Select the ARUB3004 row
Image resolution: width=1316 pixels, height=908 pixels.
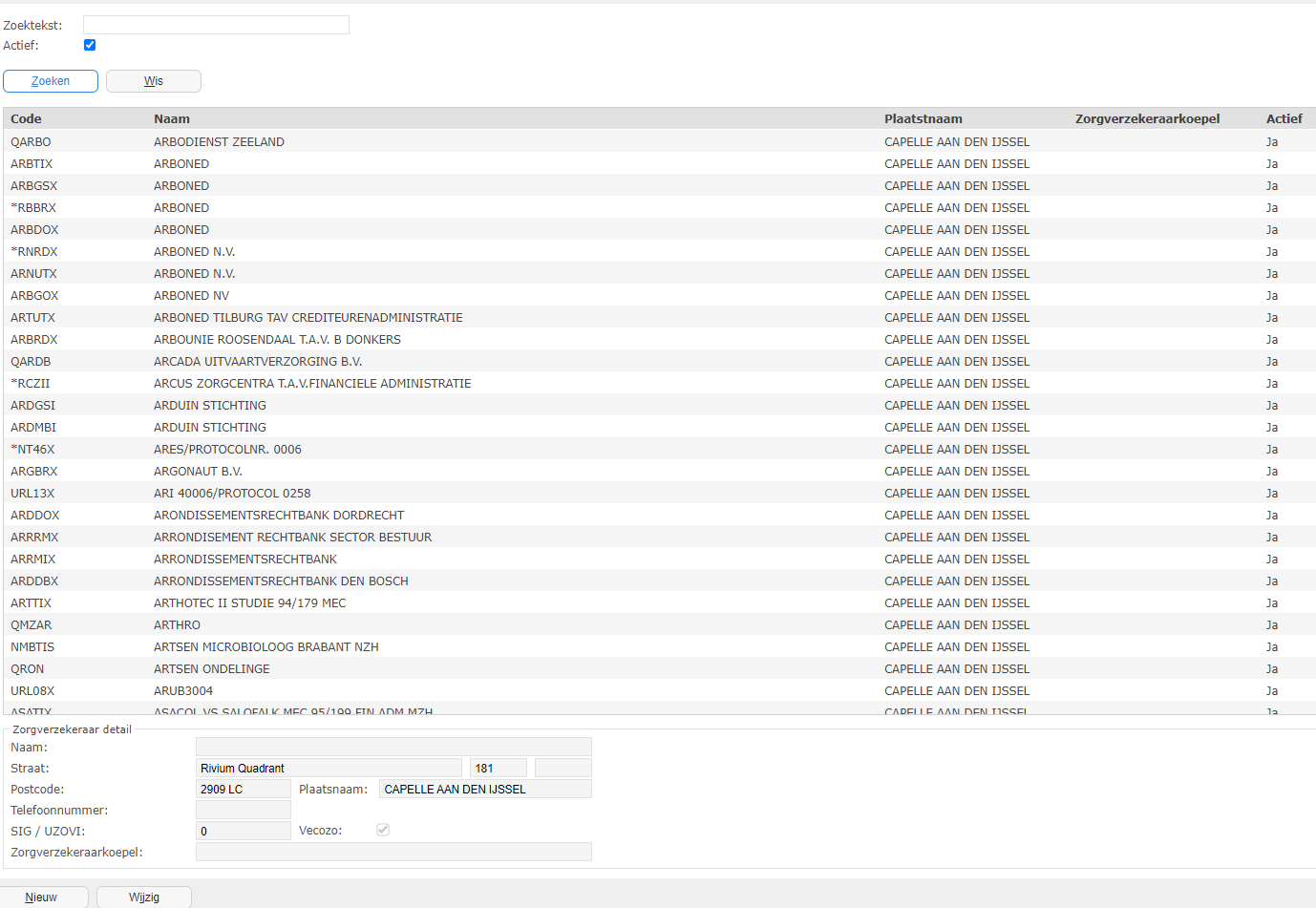coord(659,690)
